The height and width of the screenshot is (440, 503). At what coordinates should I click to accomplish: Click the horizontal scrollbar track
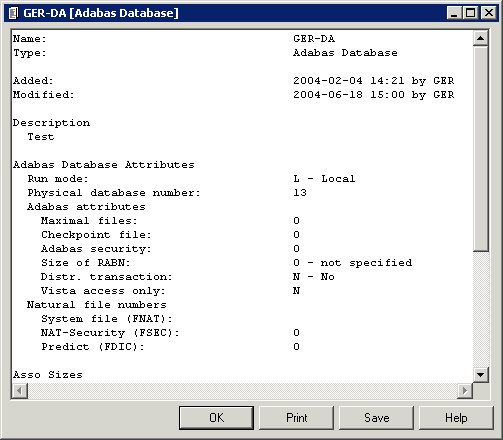tap(243, 390)
